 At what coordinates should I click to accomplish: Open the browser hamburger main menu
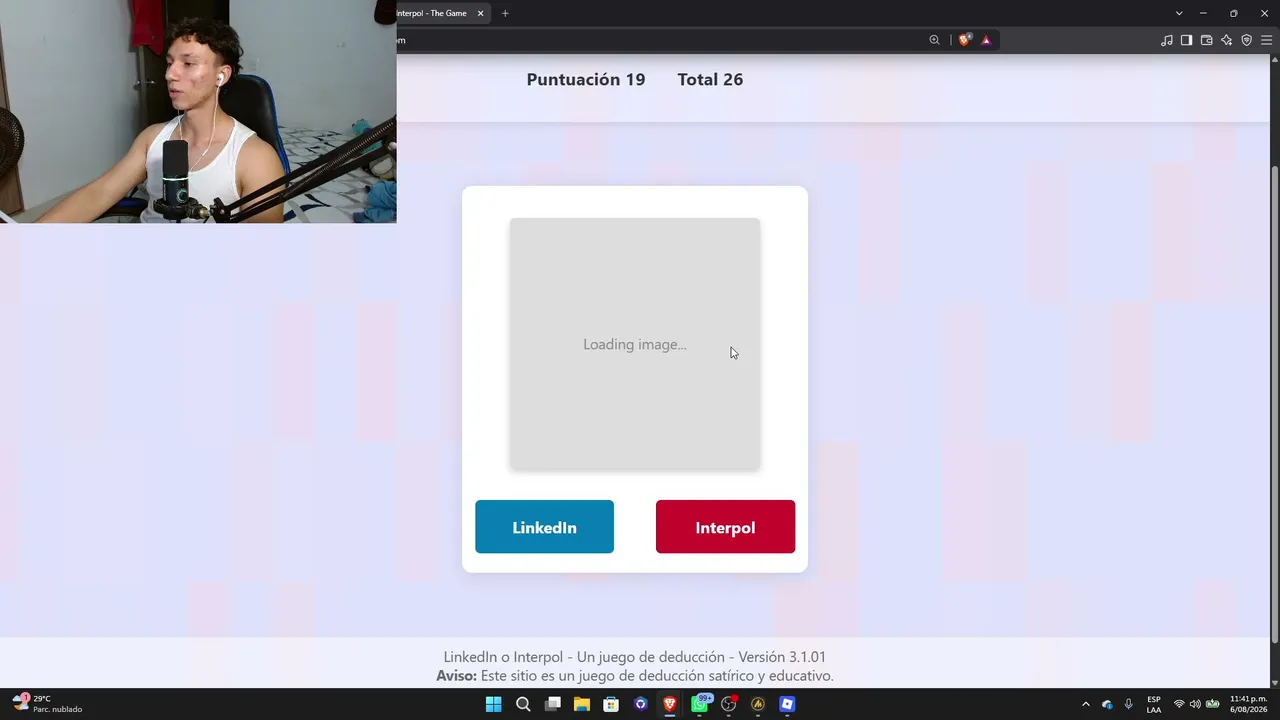[1266, 40]
